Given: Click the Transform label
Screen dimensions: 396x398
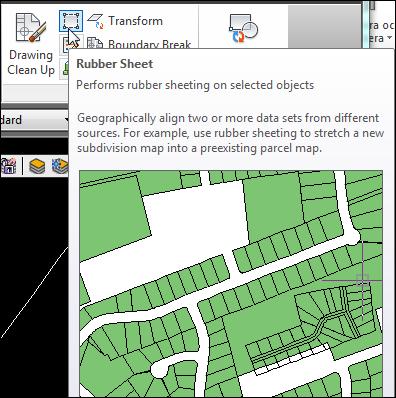Looking at the screenshot, I should (x=135, y=21).
